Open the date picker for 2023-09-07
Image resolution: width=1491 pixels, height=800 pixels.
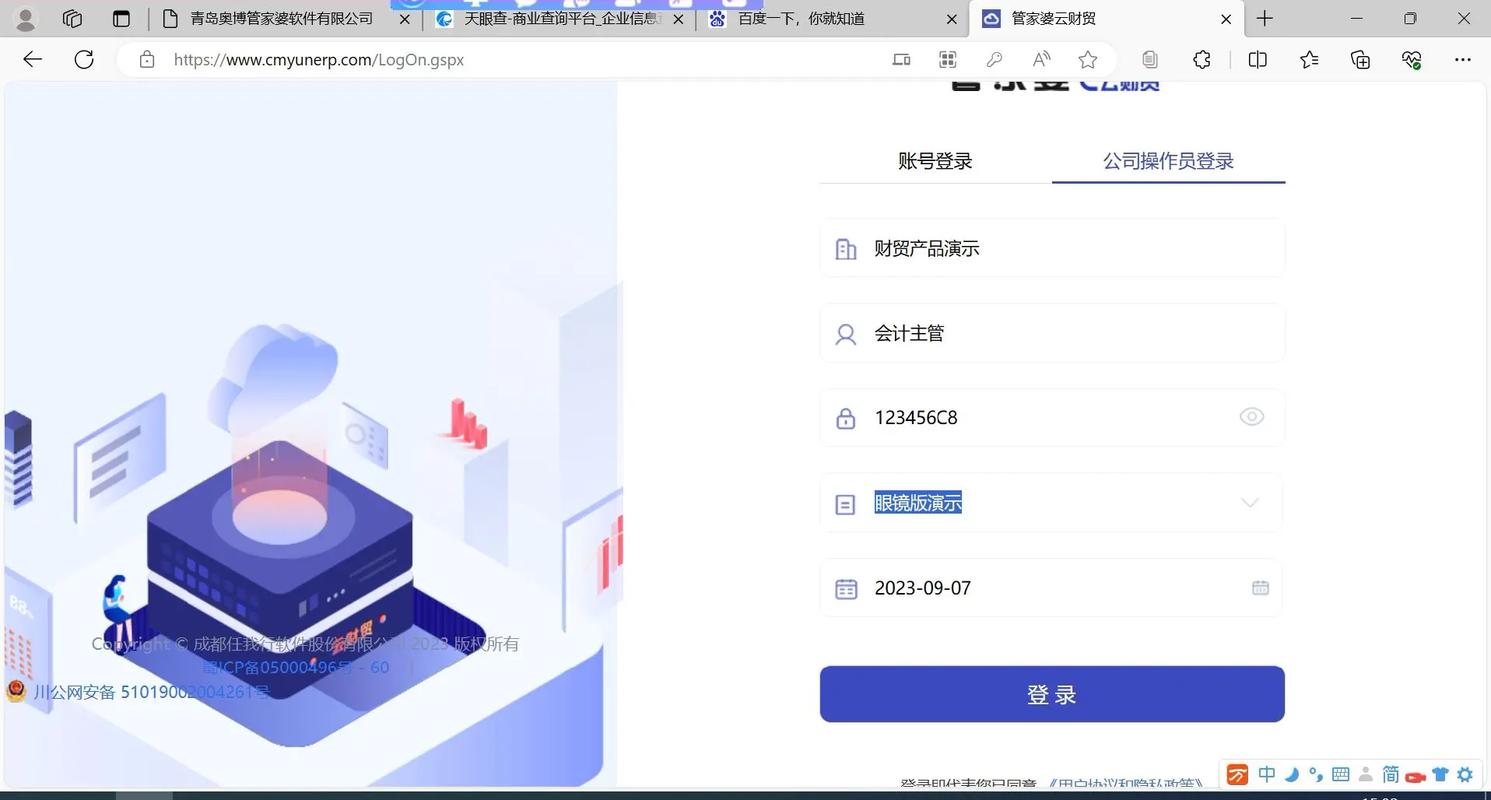(1051, 588)
